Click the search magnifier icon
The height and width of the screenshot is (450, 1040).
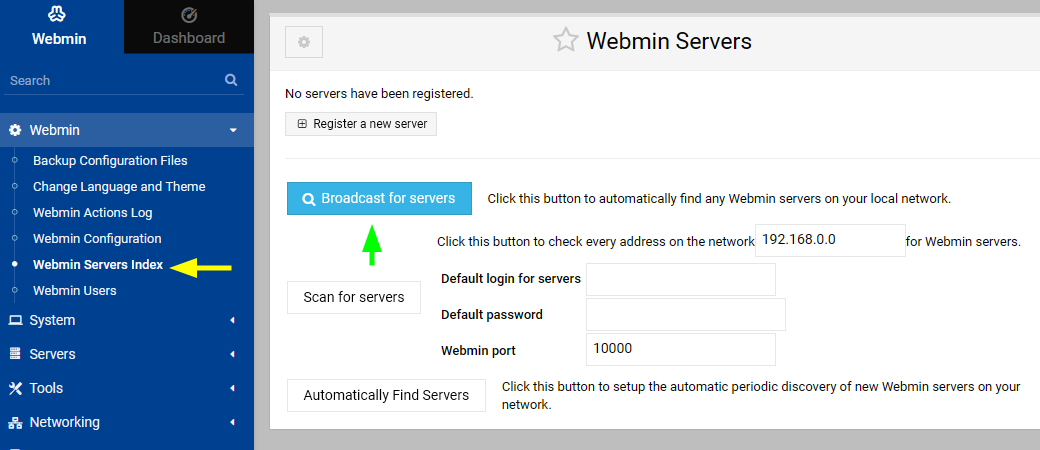pos(231,80)
